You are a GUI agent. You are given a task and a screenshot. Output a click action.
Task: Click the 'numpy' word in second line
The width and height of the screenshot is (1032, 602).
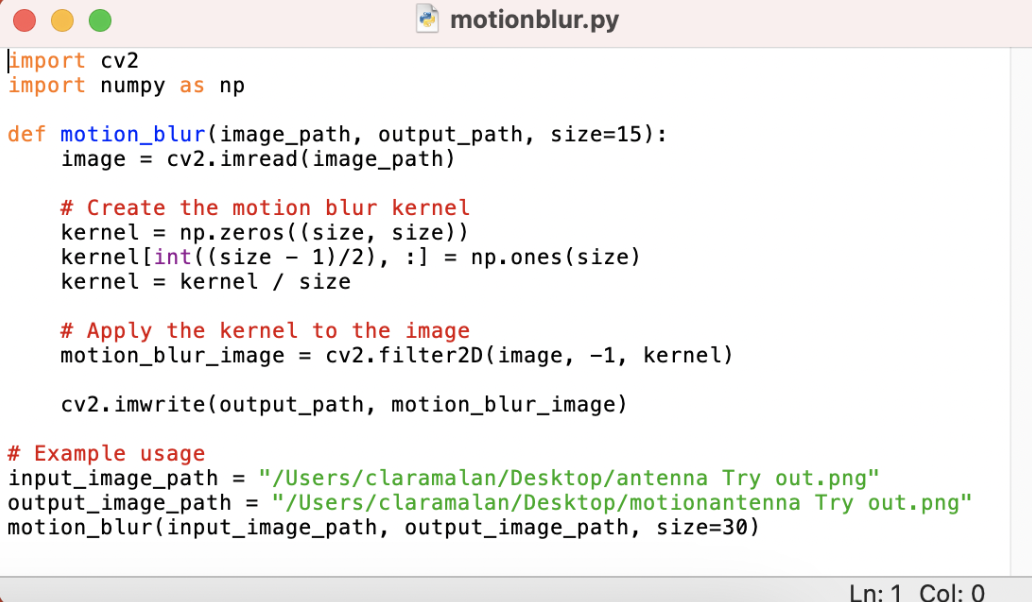(132, 86)
